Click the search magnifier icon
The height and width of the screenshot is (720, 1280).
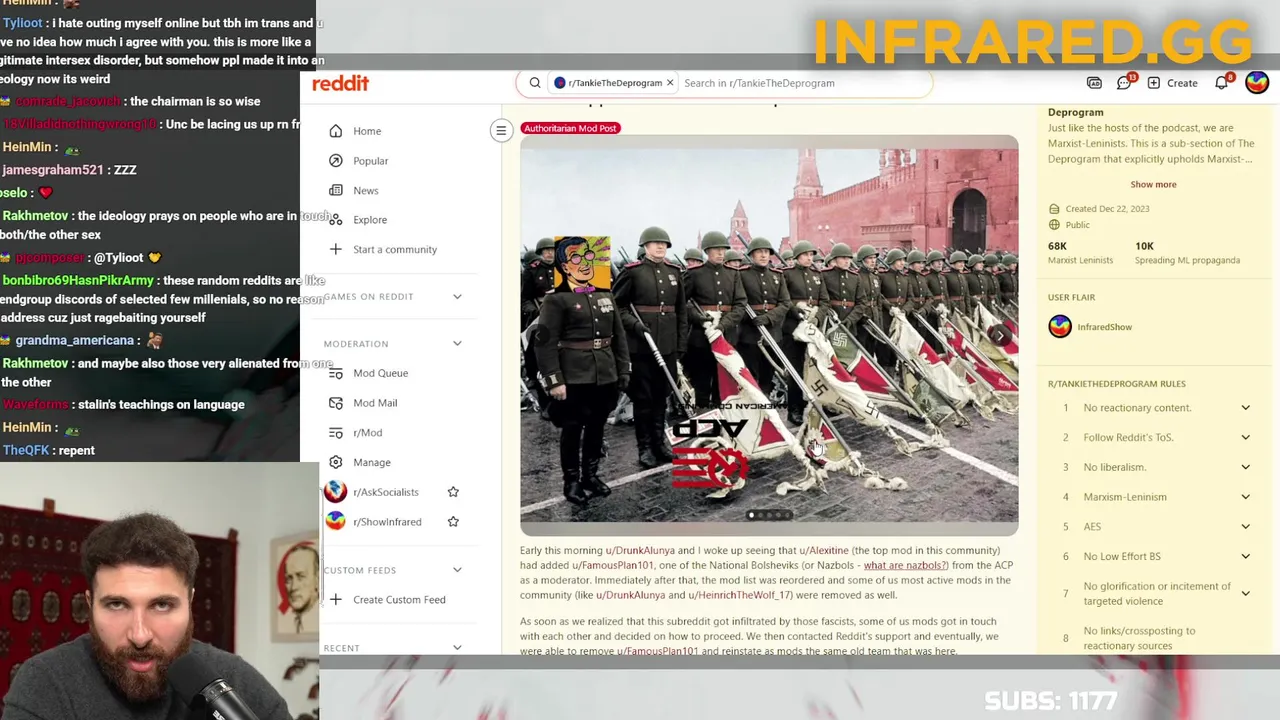pyautogui.click(x=535, y=83)
